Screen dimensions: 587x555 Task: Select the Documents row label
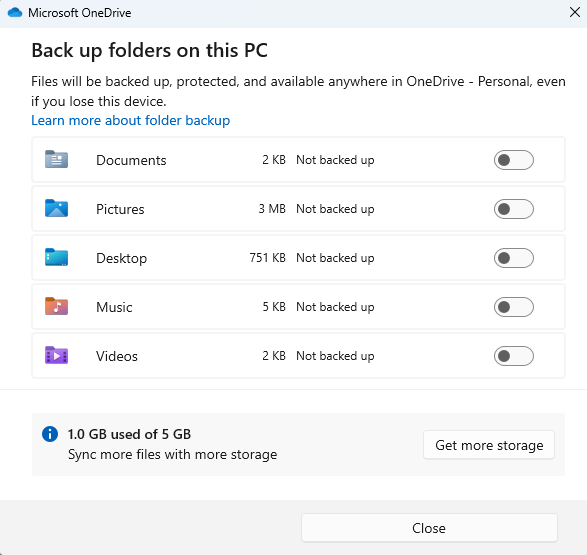131,160
